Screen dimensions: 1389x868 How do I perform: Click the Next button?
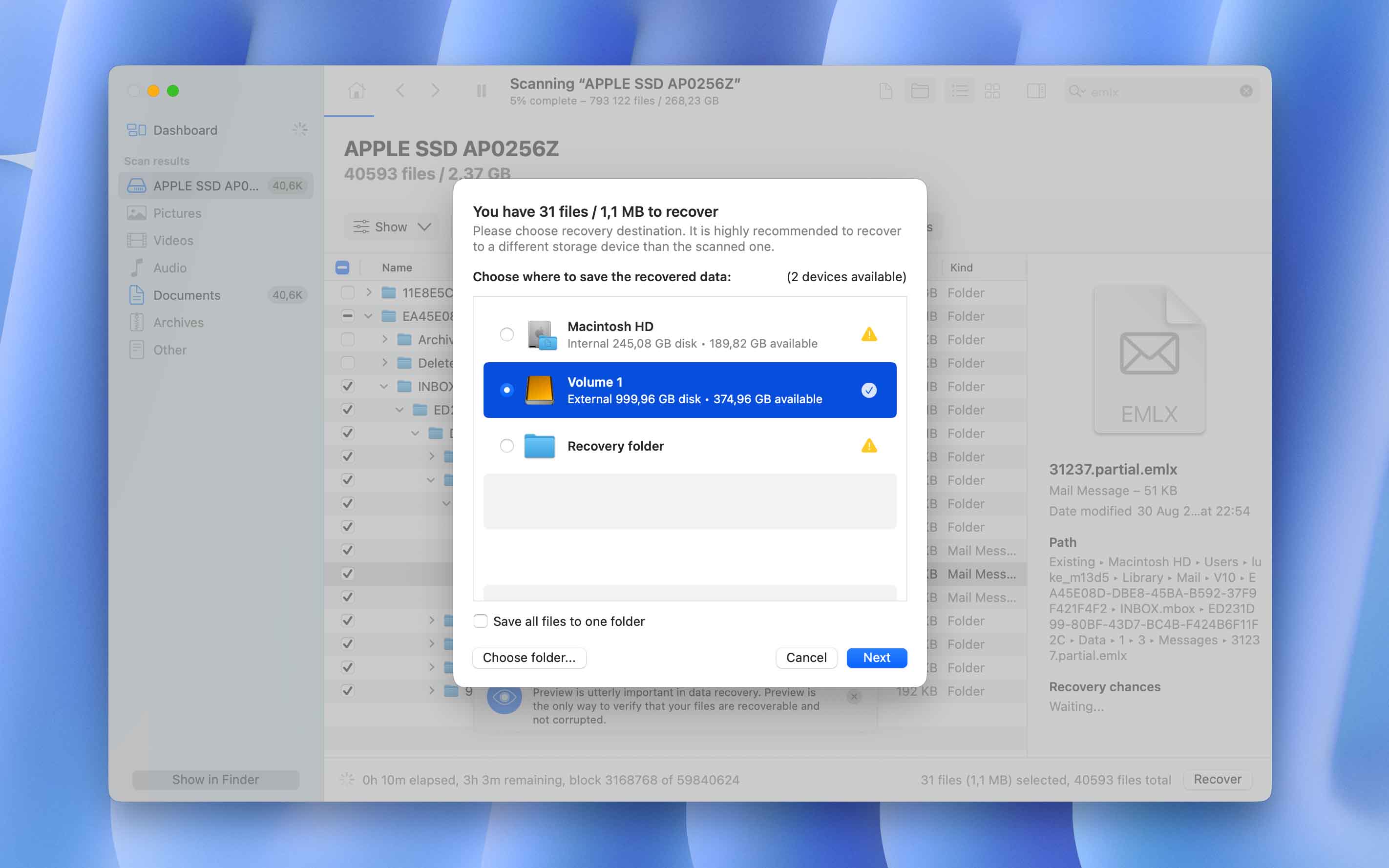point(876,657)
